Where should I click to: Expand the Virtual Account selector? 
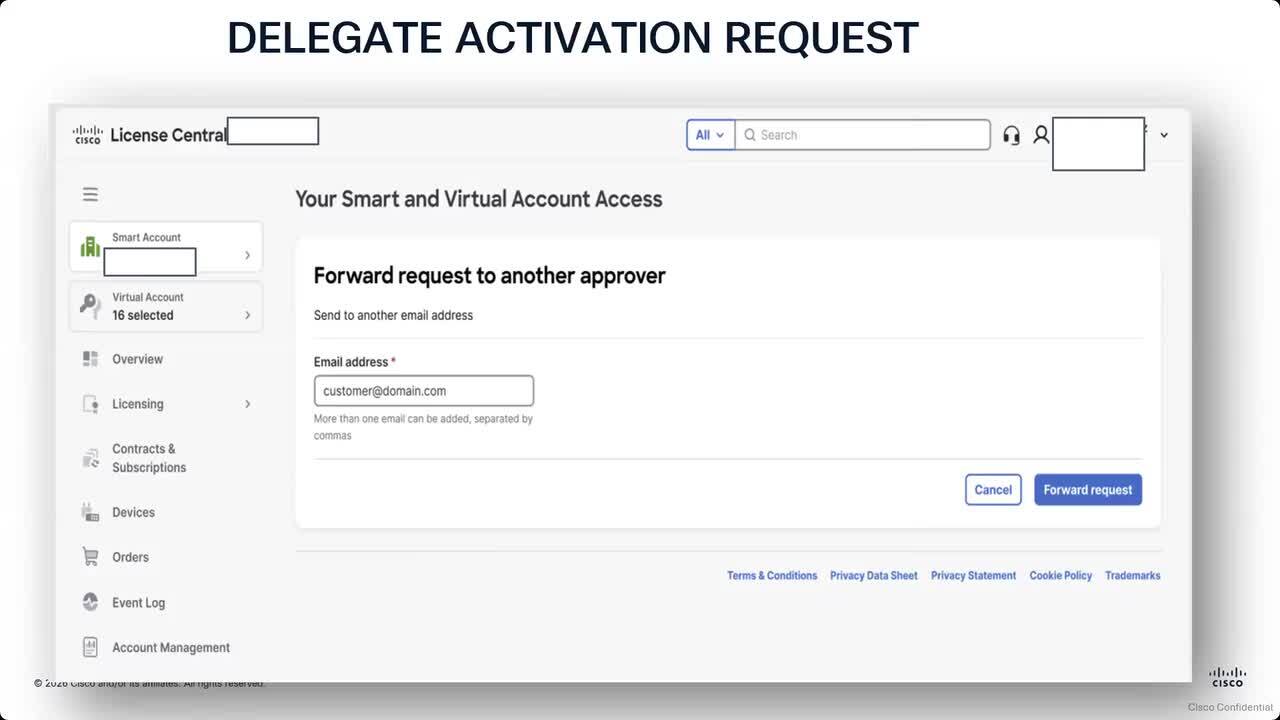tap(247, 315)
